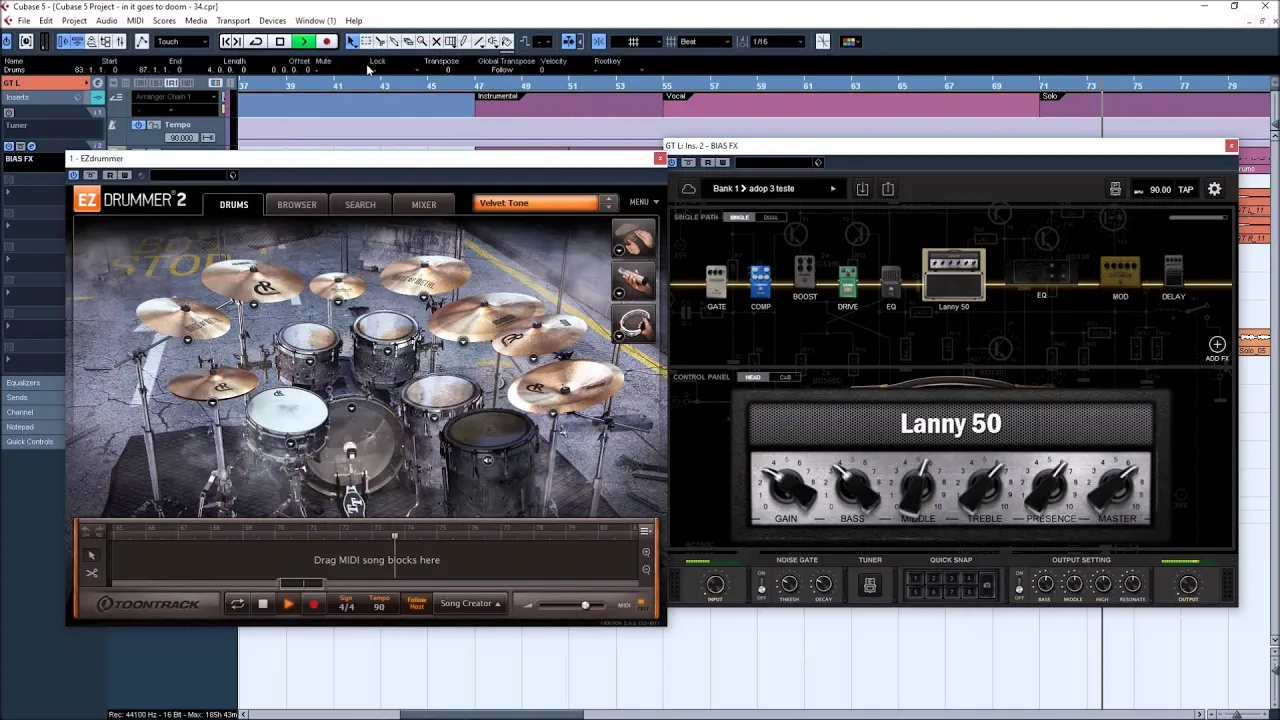
Task: Open the File menu
Action: click(x=23, y=20)
